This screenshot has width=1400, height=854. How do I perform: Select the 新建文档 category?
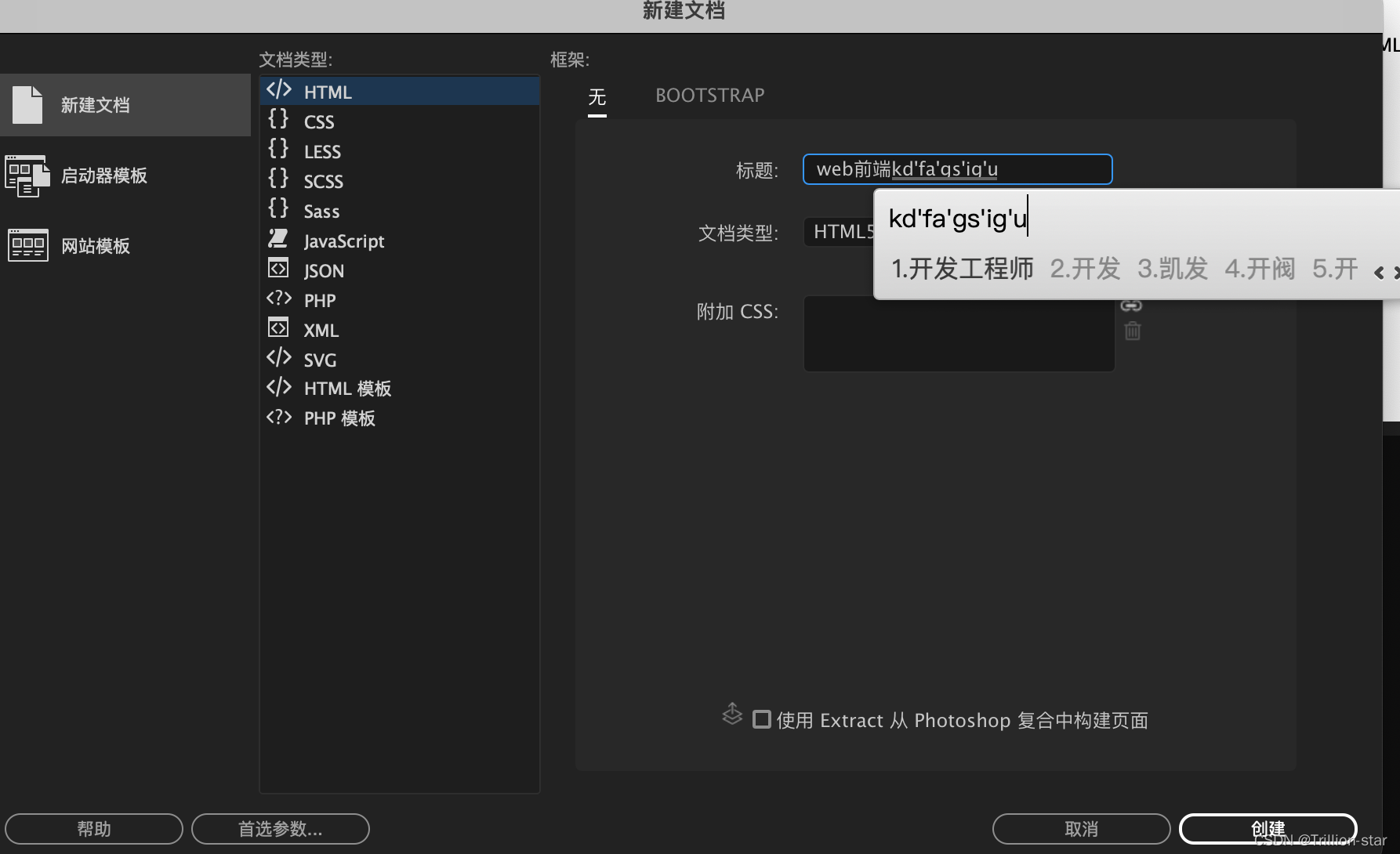pos(125,105)
